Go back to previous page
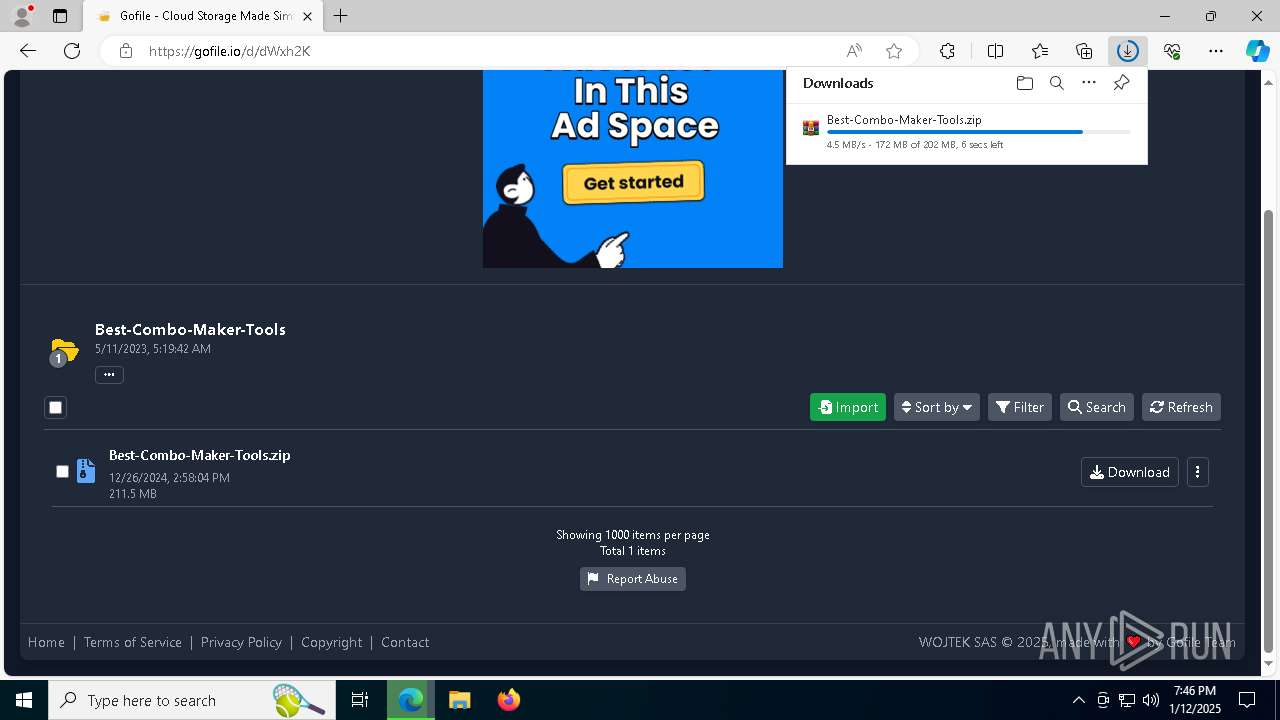The height and width of the screenshot is (720, 1280). pos(28,51)
